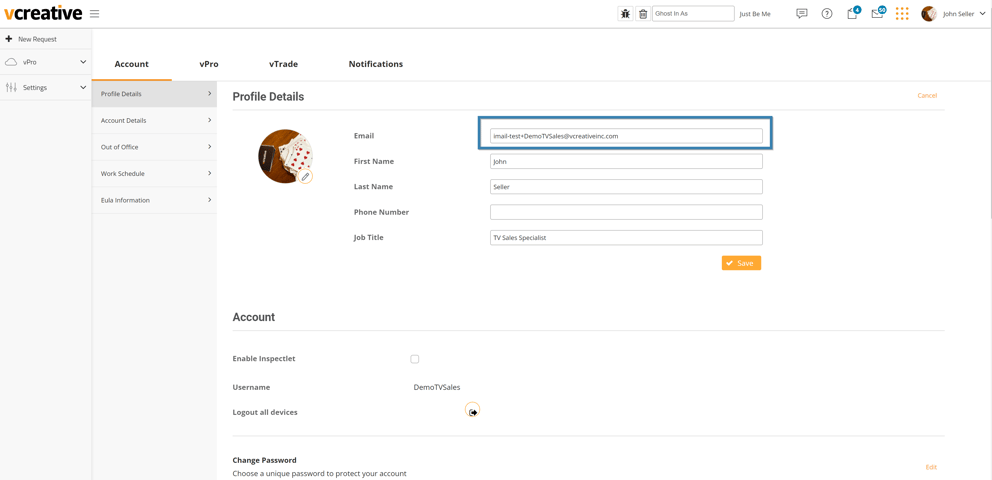Viewport: 992px width, 480px height.
Task: Open Eula Information section chevron
Action: pyautogui.click(x=209, y=200)
